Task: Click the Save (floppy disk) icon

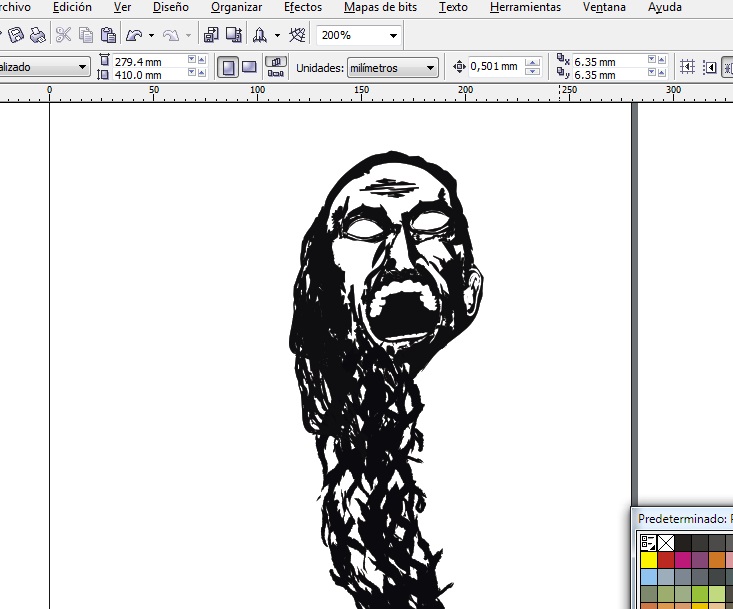Action: [15, 35]
